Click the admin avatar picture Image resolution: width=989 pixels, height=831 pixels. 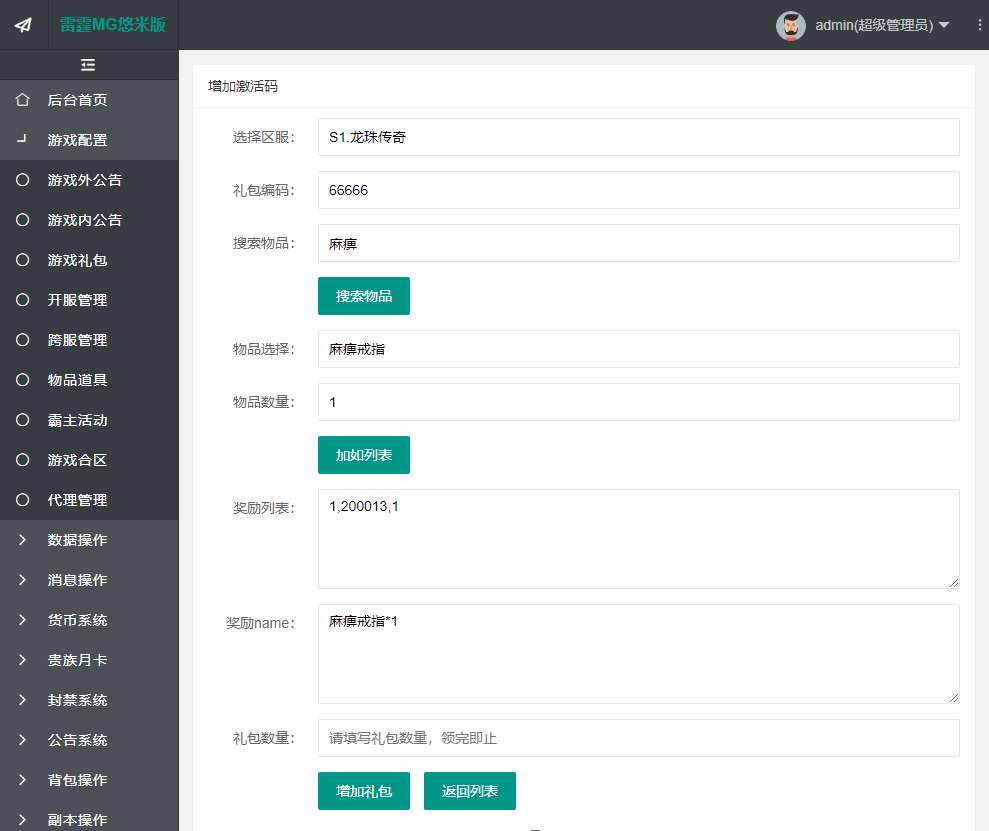[791, 24]
